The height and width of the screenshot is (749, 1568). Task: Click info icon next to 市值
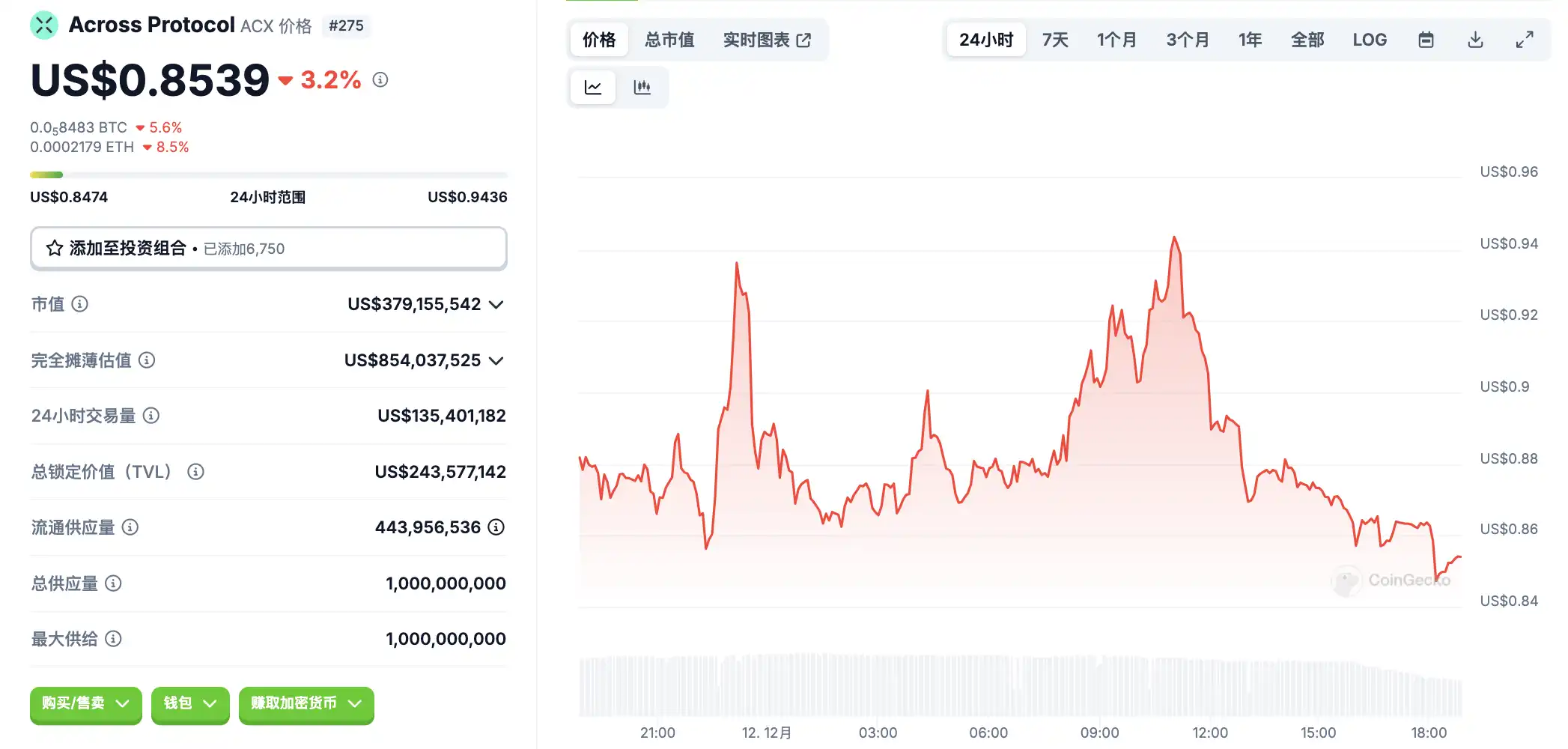coord(79,304)
